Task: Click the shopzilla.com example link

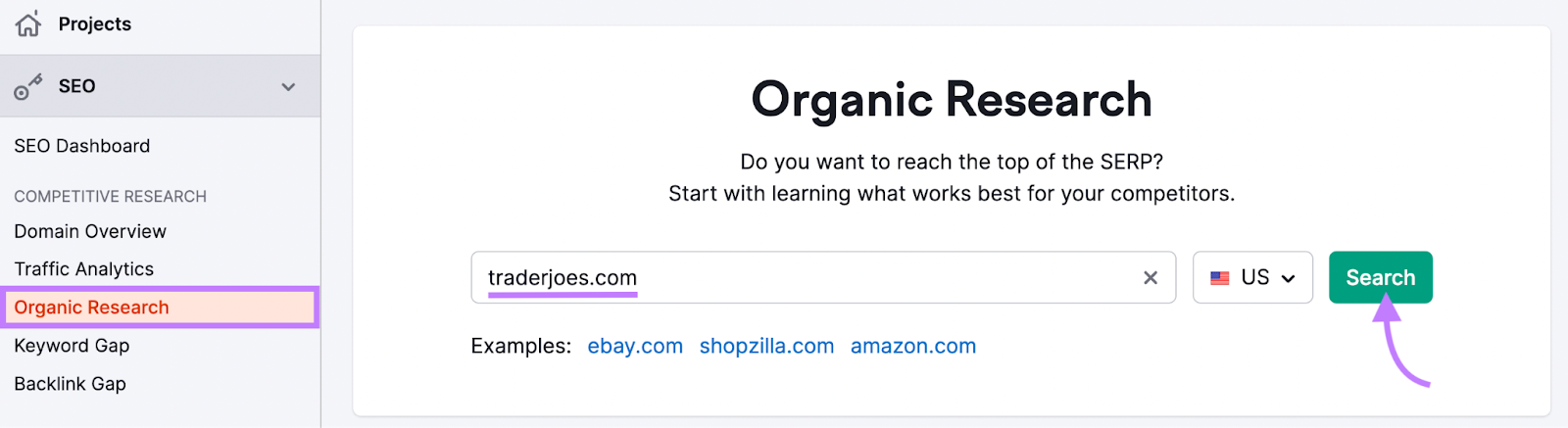Action: pos(766,346)
